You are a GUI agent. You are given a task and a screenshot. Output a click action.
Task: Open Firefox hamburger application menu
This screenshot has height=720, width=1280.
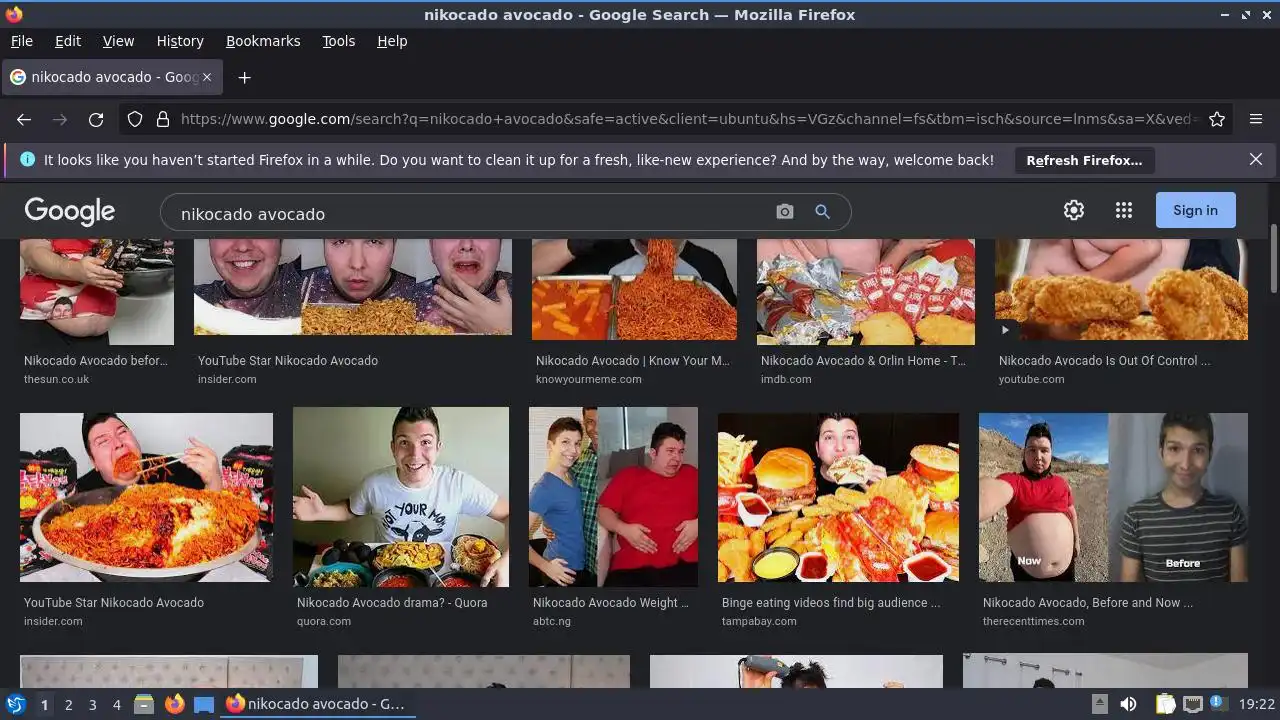click(1256, 119)
